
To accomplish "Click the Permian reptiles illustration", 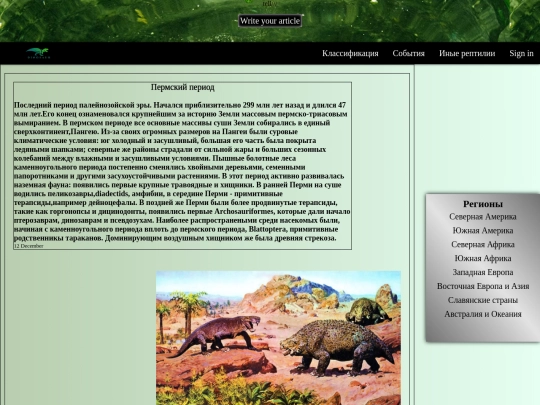I will tap(278, 338).
